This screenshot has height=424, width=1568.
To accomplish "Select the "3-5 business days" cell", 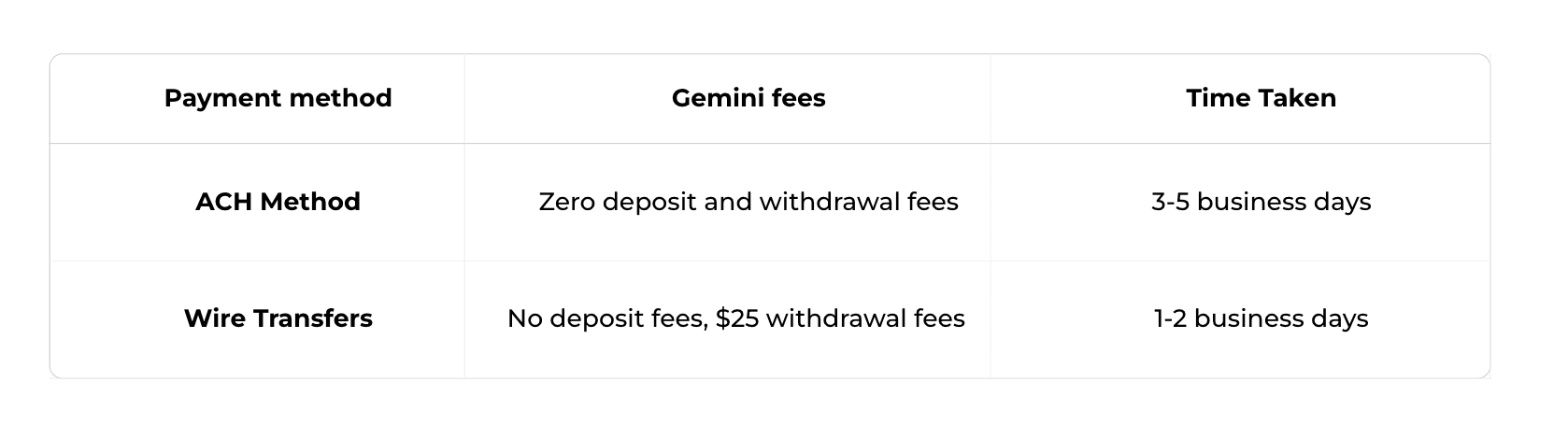I will pyautogui.click(x=1261, y=202).
